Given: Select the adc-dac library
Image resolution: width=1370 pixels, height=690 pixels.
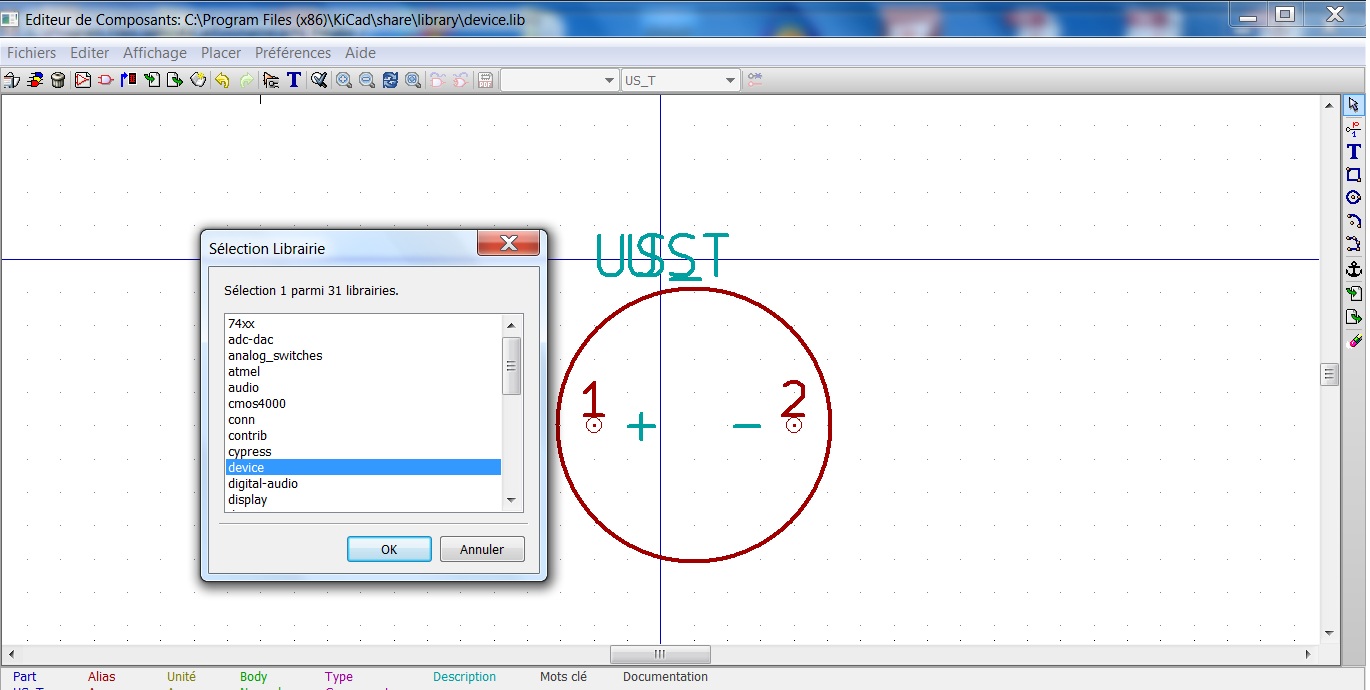Looking at the screenshot, I should (x=363, y=340).
